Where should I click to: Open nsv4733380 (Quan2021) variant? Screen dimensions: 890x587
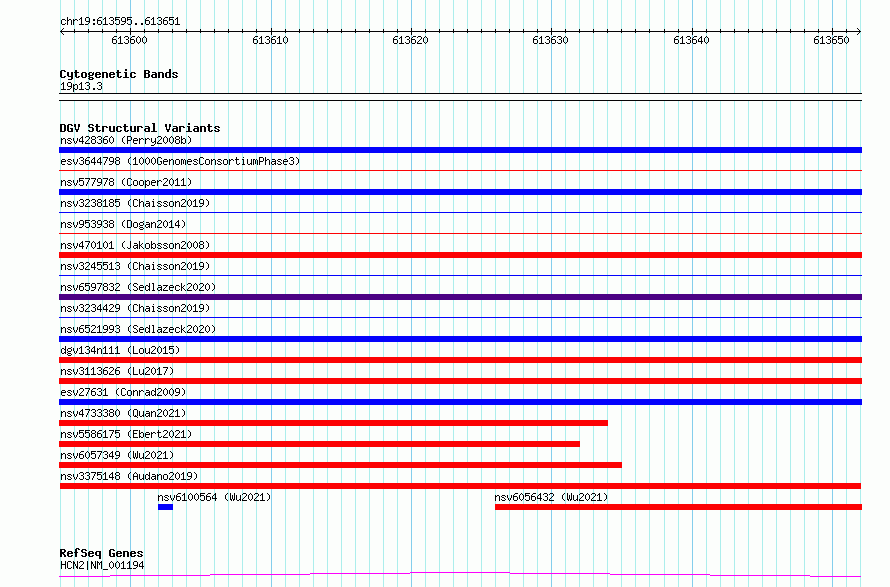click(x=123, y=413)
